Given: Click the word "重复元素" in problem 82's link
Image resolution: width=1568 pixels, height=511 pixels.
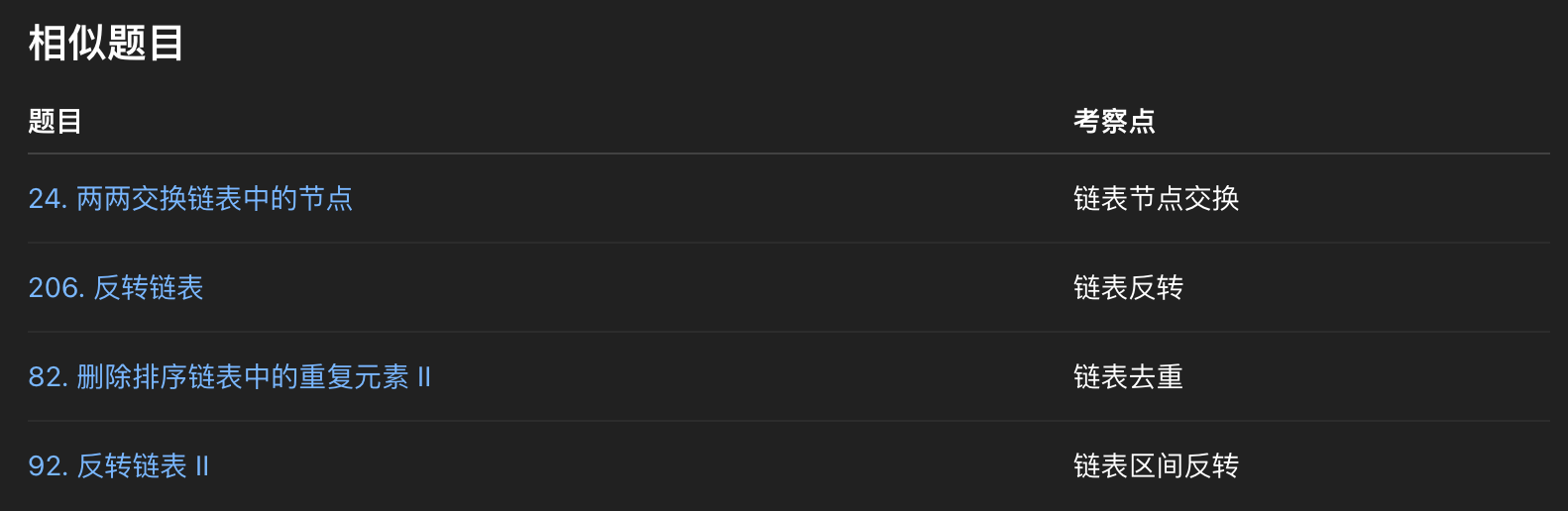Looking at the screenshot, I should (x=354, y=377).
